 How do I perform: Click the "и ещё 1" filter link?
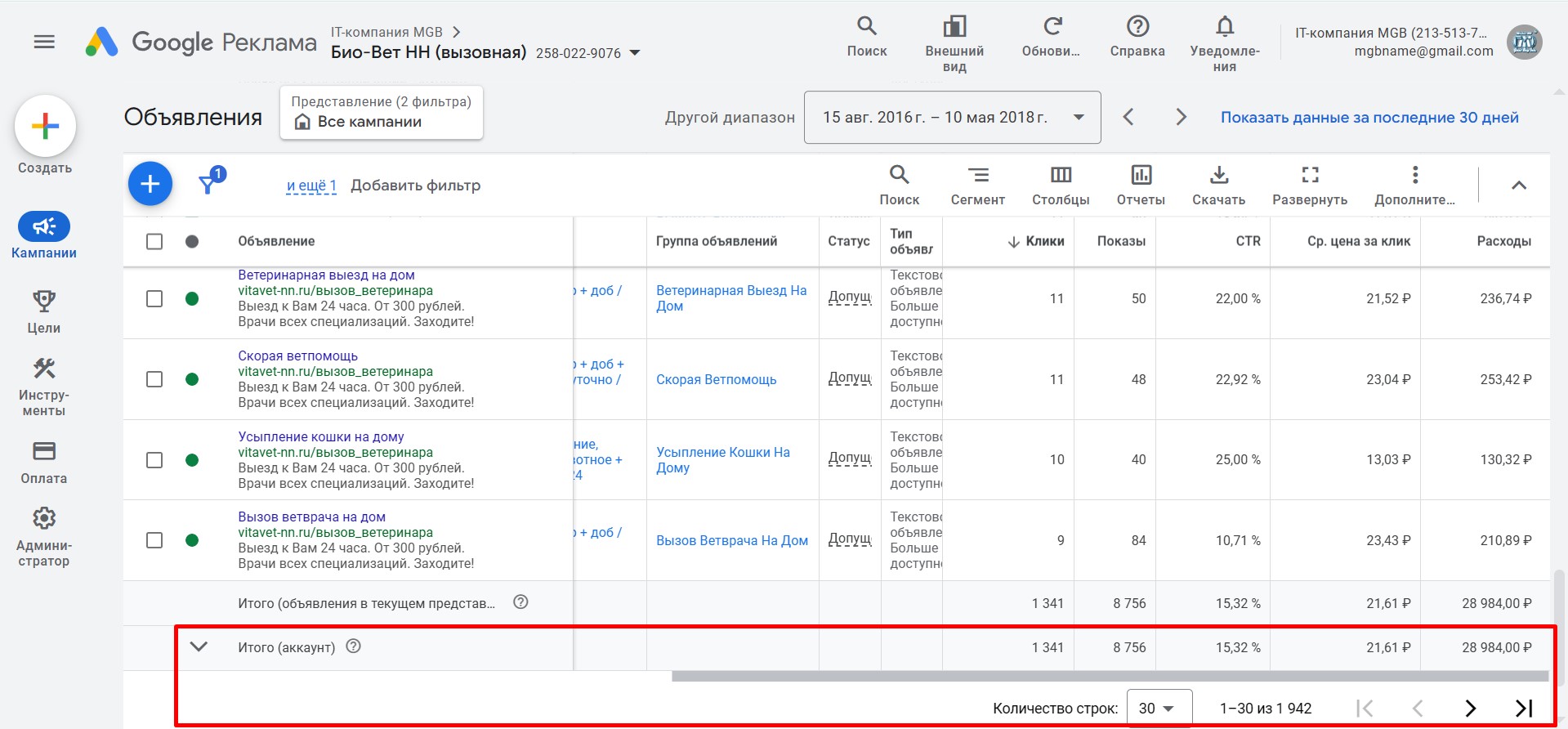[x=311, y=186]
